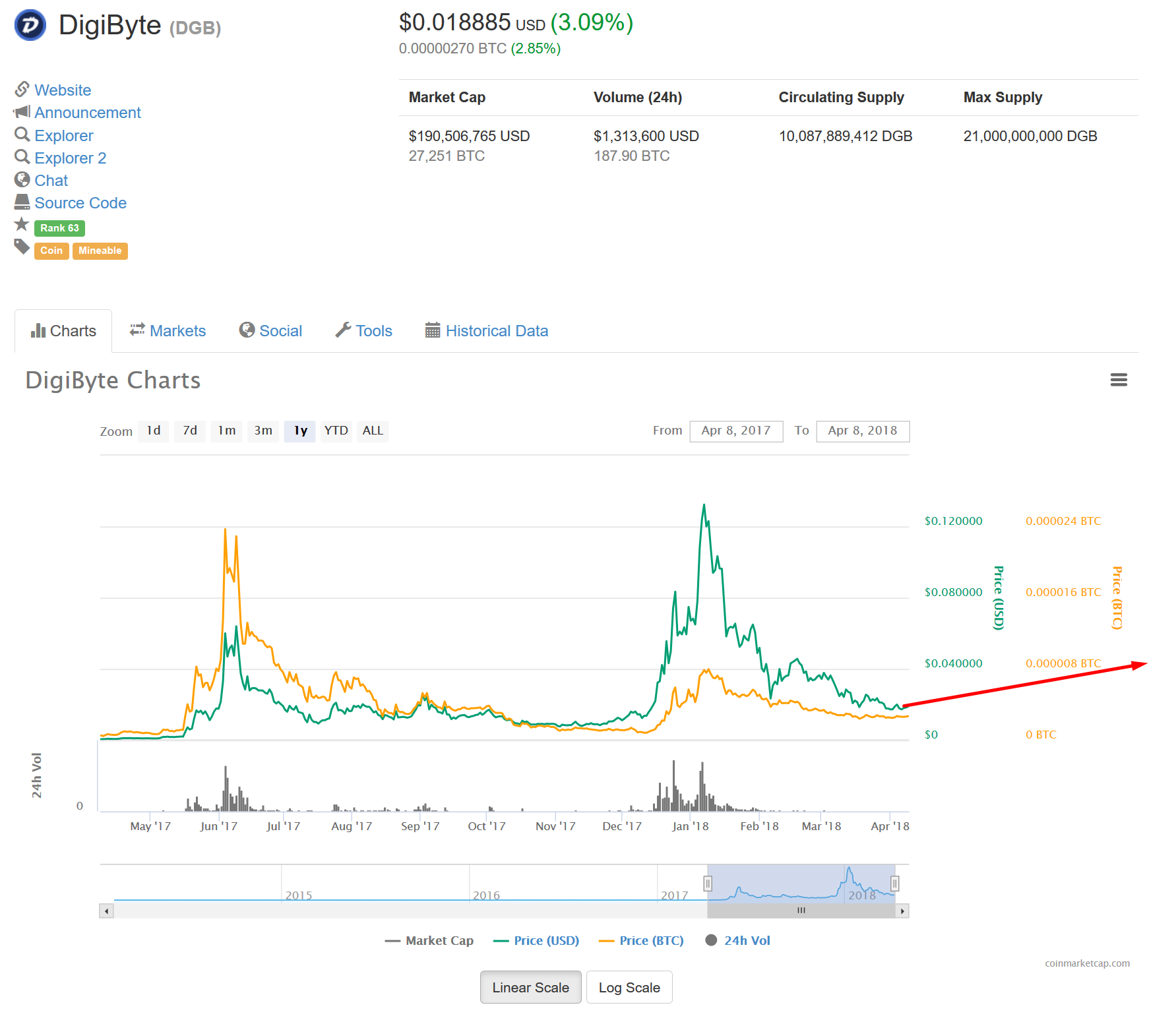Toggle Price (BTC) series in legend

pyautogui.click(x=641, y=940)
